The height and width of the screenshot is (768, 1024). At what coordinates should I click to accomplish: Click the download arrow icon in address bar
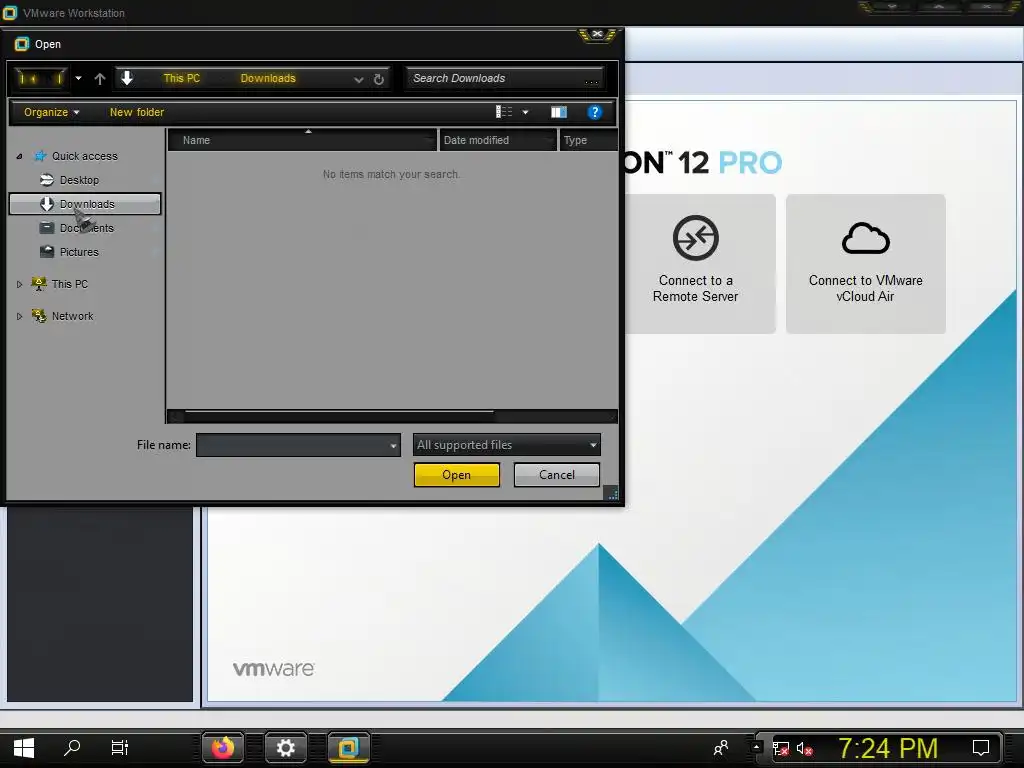click(127, 78)
